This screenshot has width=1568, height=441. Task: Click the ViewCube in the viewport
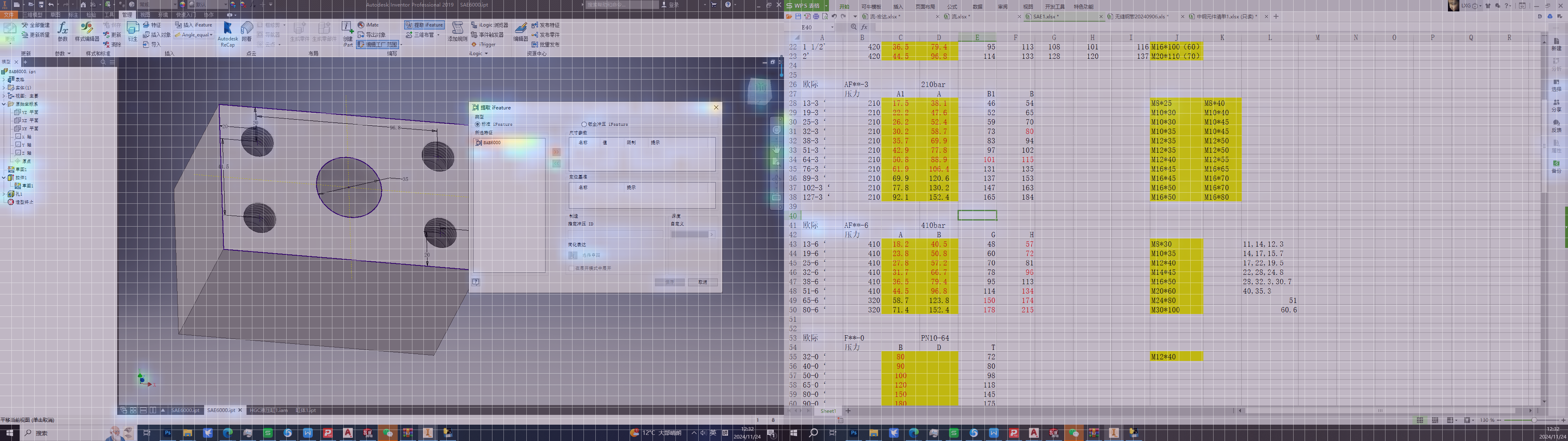click(x=759, y=91)
